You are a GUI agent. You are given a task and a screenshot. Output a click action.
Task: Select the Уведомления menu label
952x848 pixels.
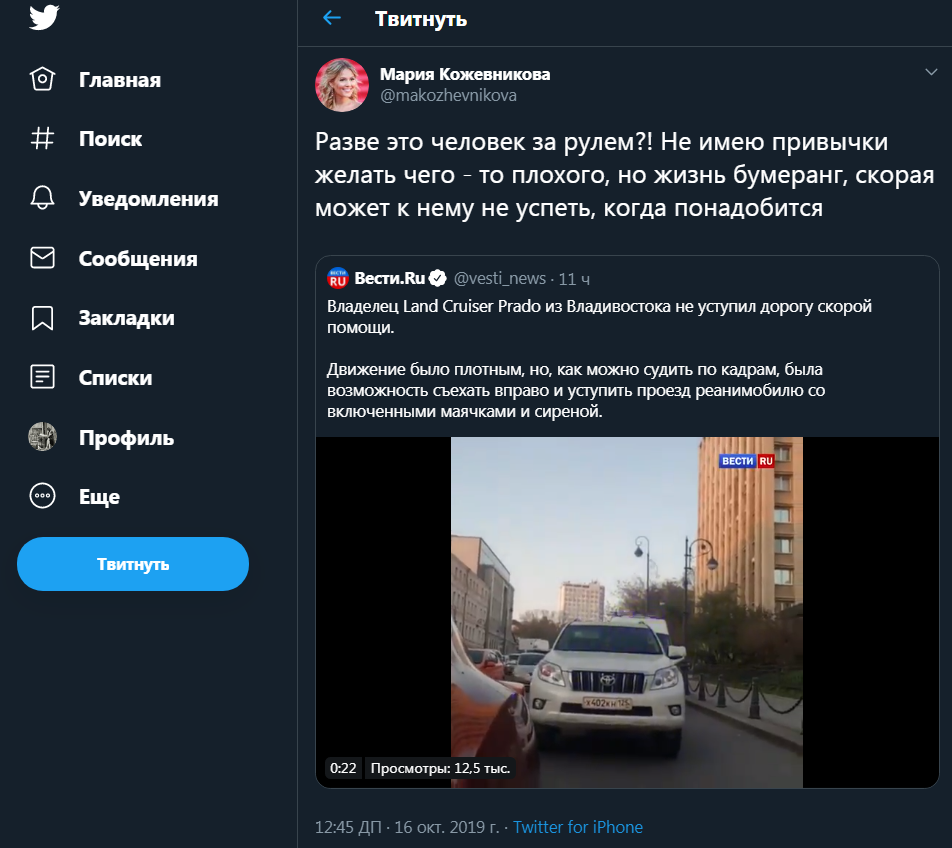148,198
